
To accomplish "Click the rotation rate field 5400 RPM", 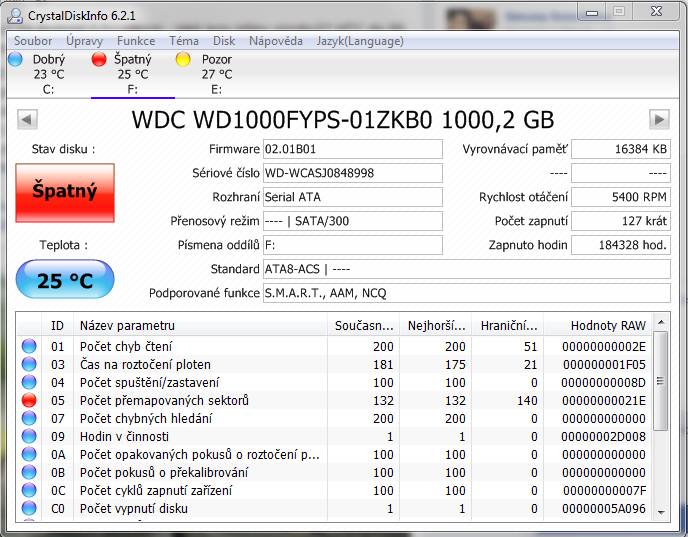I will tap(621, 197).
